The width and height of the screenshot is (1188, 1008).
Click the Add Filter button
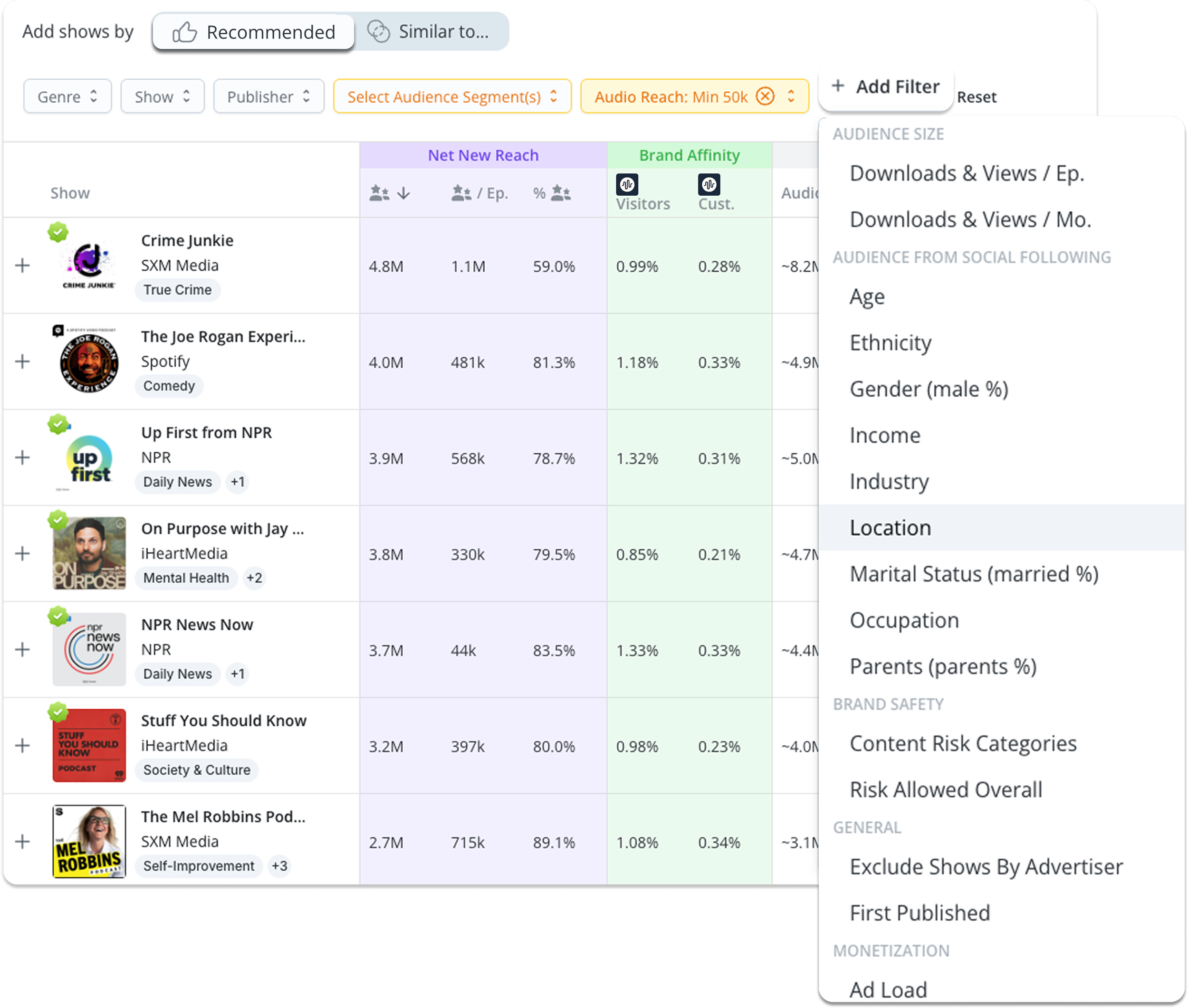click(x=886, y=87)
